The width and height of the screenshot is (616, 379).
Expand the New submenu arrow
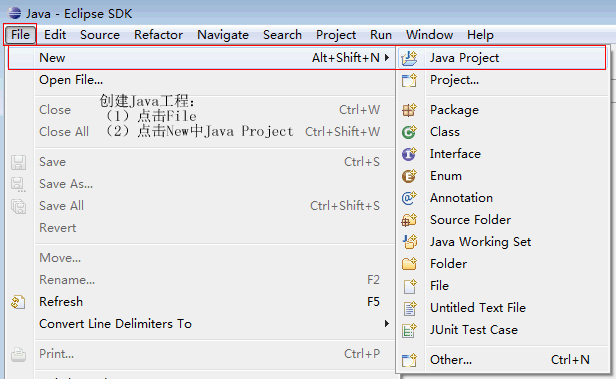387,58
